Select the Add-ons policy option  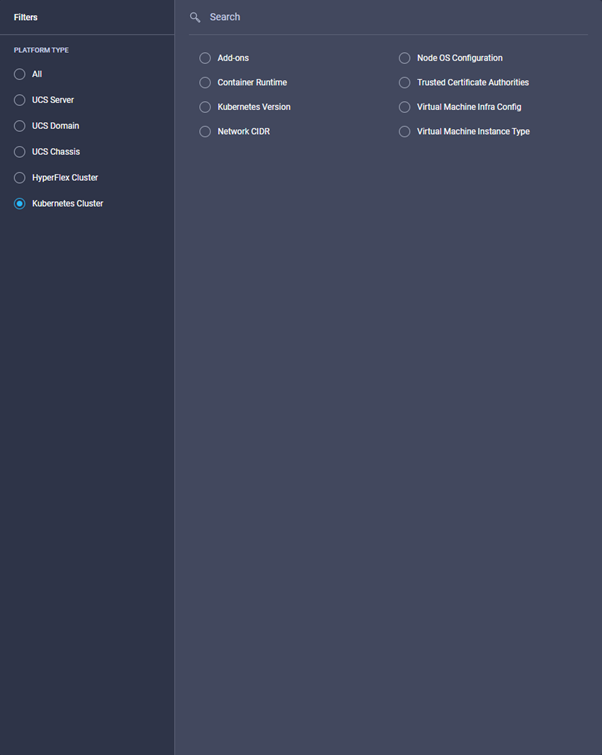click(x=205, y=58)
